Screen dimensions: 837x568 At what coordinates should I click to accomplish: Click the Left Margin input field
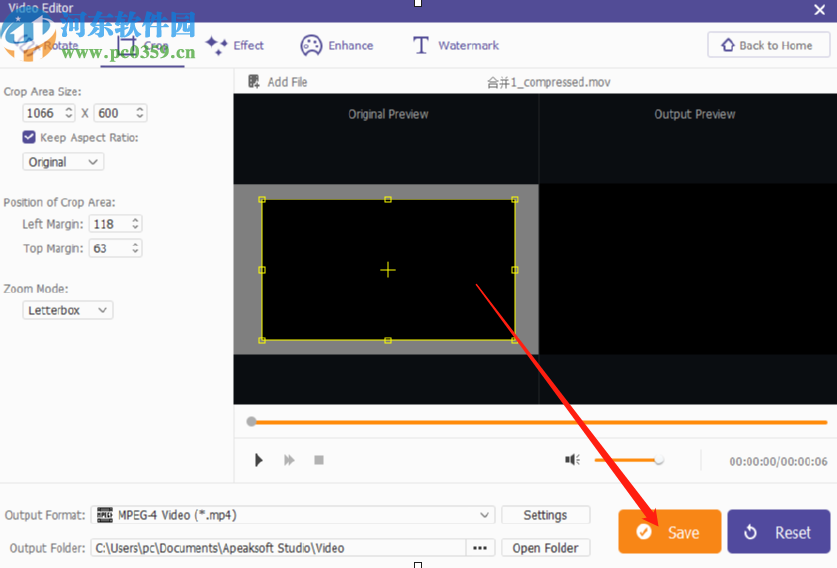tap(108, 224)
